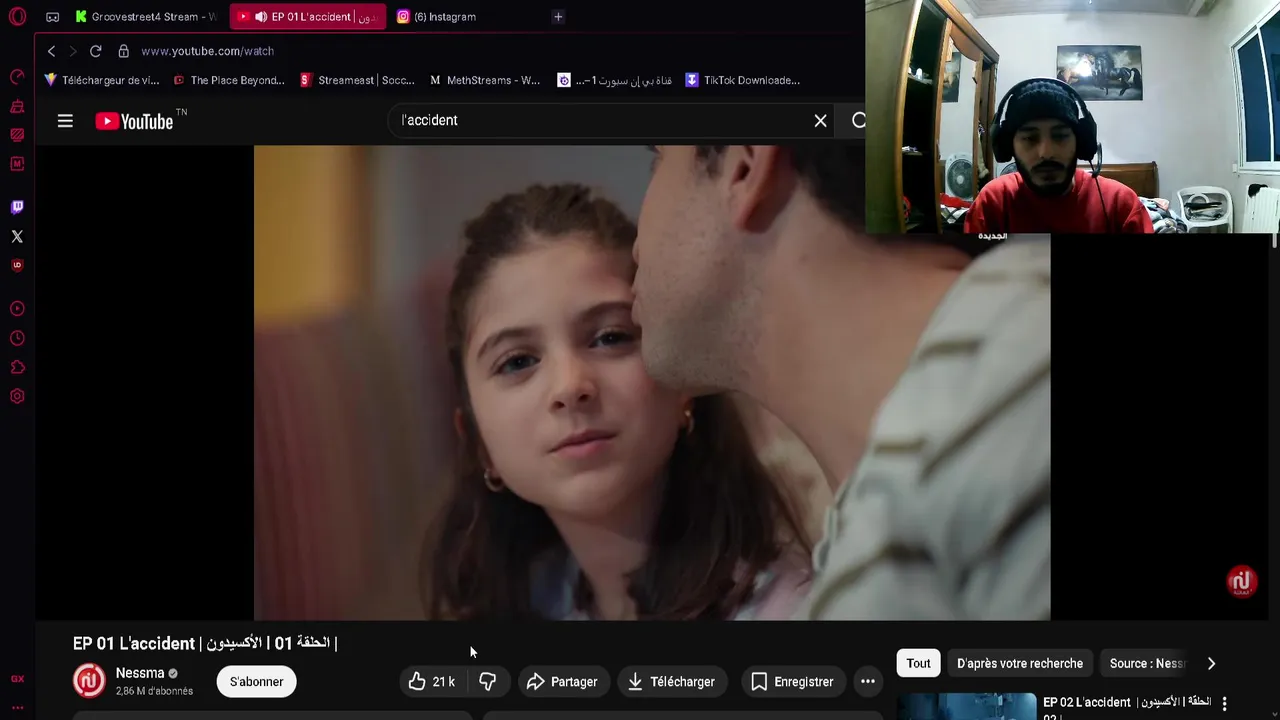The image size is (1280, 720).
Task: Click the ad blocker shield icon in sidebar
Action: pos(17,265)
